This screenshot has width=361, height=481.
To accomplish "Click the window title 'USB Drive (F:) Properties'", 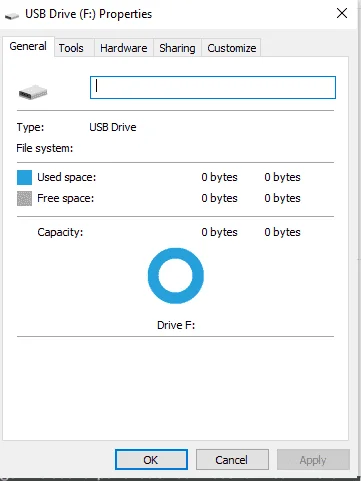I will pyautogui.click(x=89, y=14).
